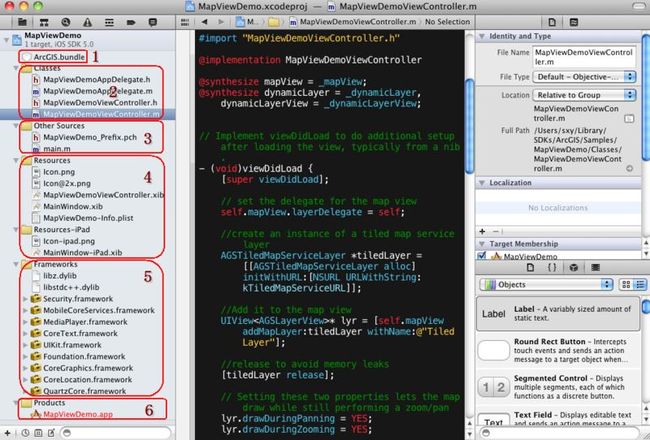This screenshot has height=440, width=650.
Task: Show related files grid icon in jump bar
Action: [x=185, y=22]
